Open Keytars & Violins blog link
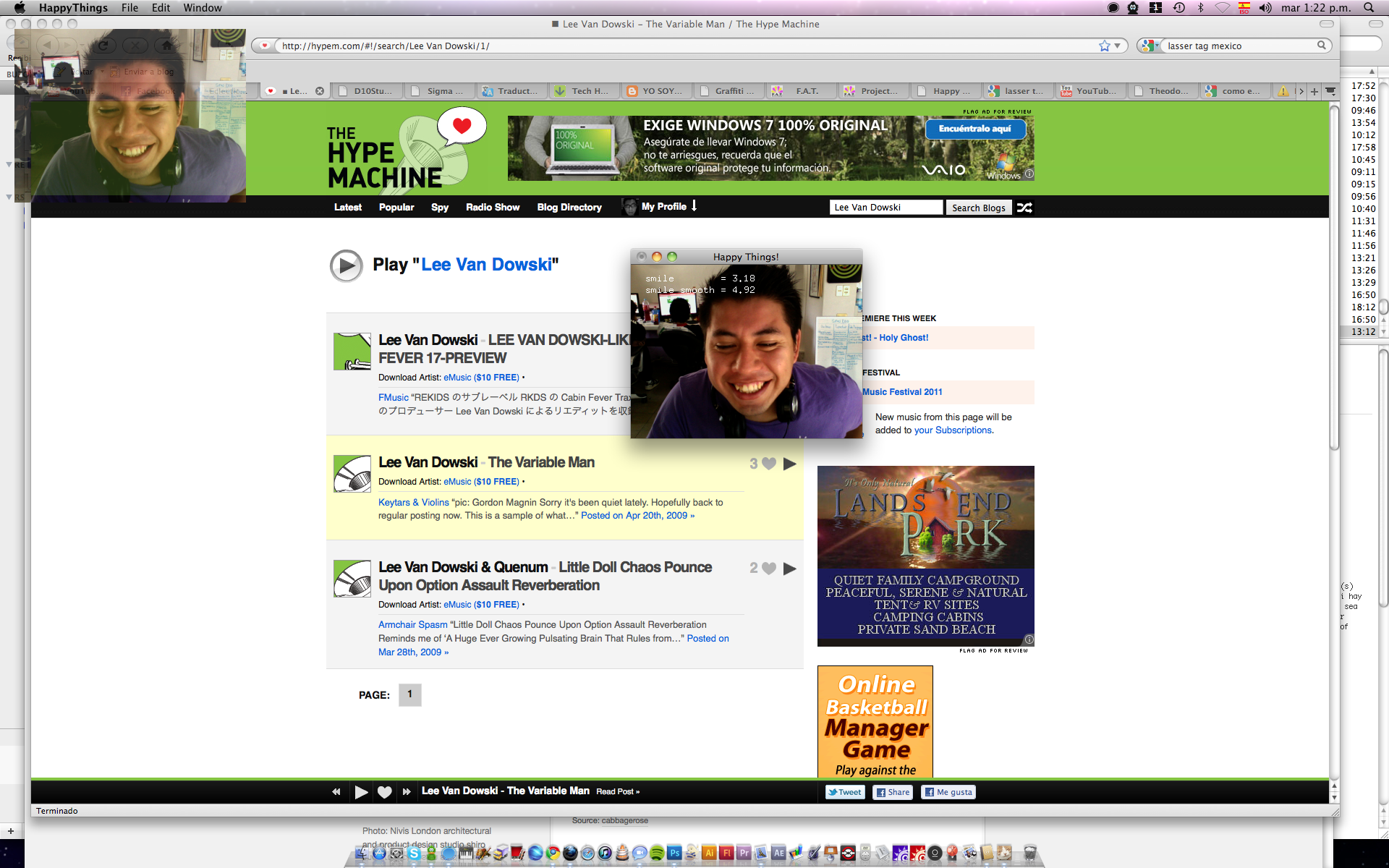This screenshot has height=868, width=1389. coord(413,502)
